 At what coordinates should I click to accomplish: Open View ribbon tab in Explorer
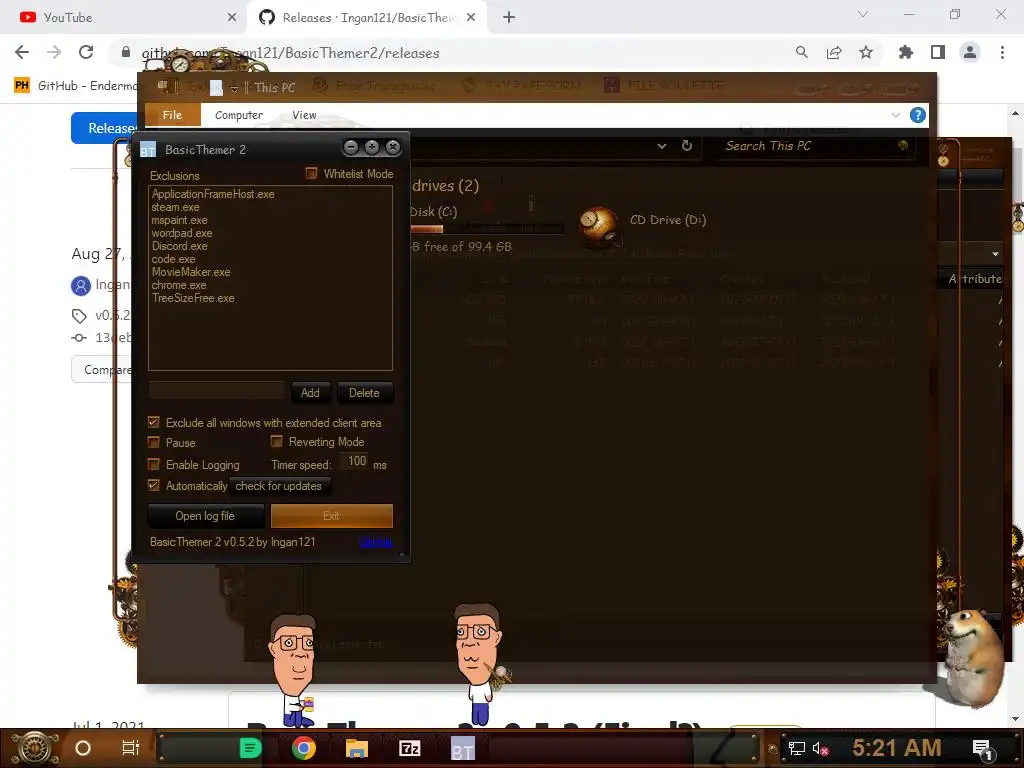tap(304, 115)
